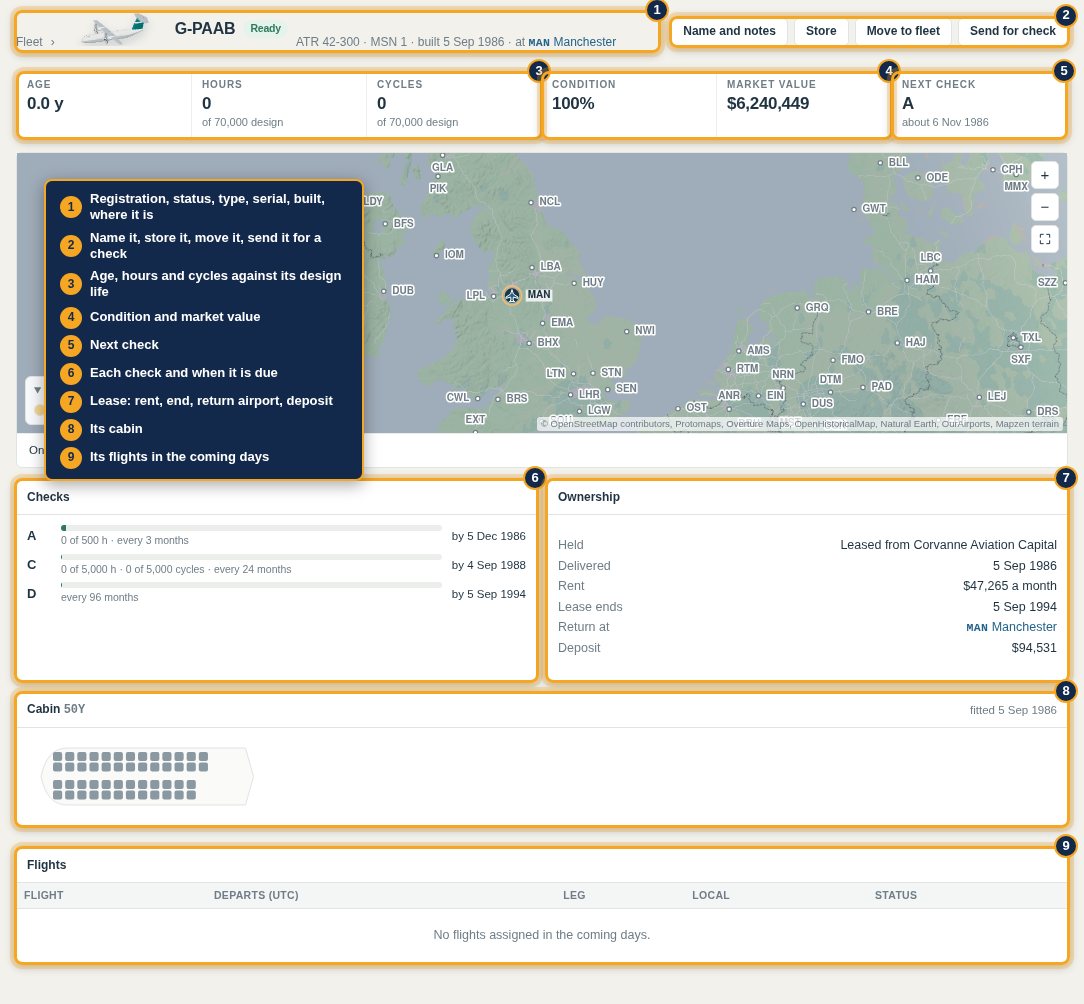
Task: Go back to Fleet breadcrumb
Action: (x=29, y=42)
